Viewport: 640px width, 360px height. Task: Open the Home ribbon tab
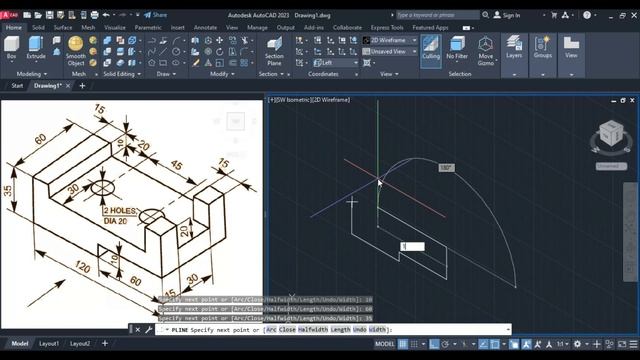13,27
